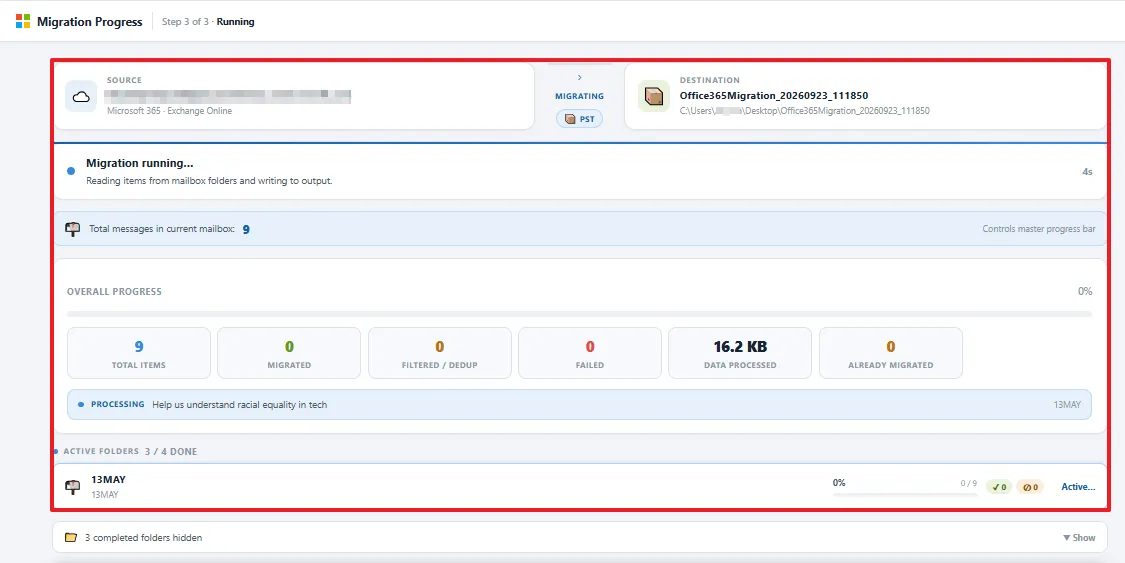Image resolution: width=1125 pixels, height=563 pixels.
Task: Click the 'Step 3 of 3 · Running' label
Action: pyautogui.click(x=208, y=22)
